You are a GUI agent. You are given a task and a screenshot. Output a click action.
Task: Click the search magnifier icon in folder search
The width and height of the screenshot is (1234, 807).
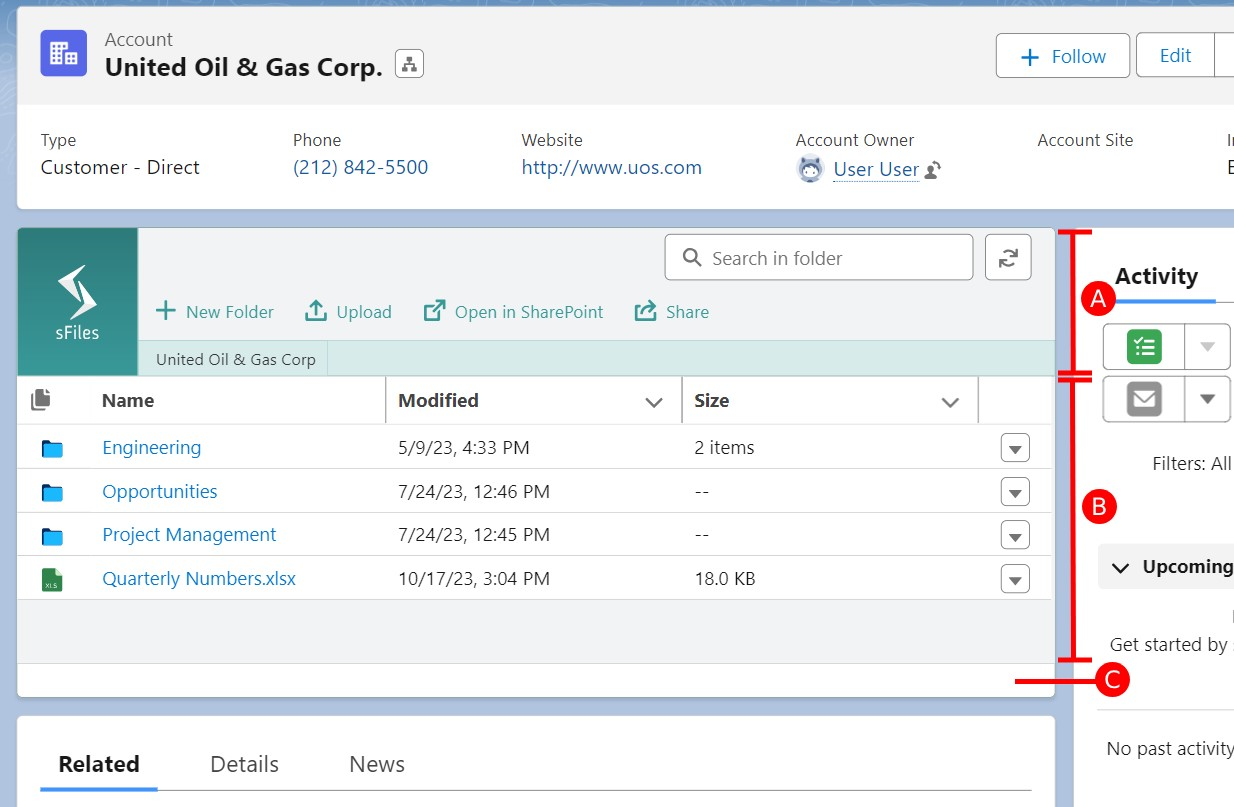point(692,258)
